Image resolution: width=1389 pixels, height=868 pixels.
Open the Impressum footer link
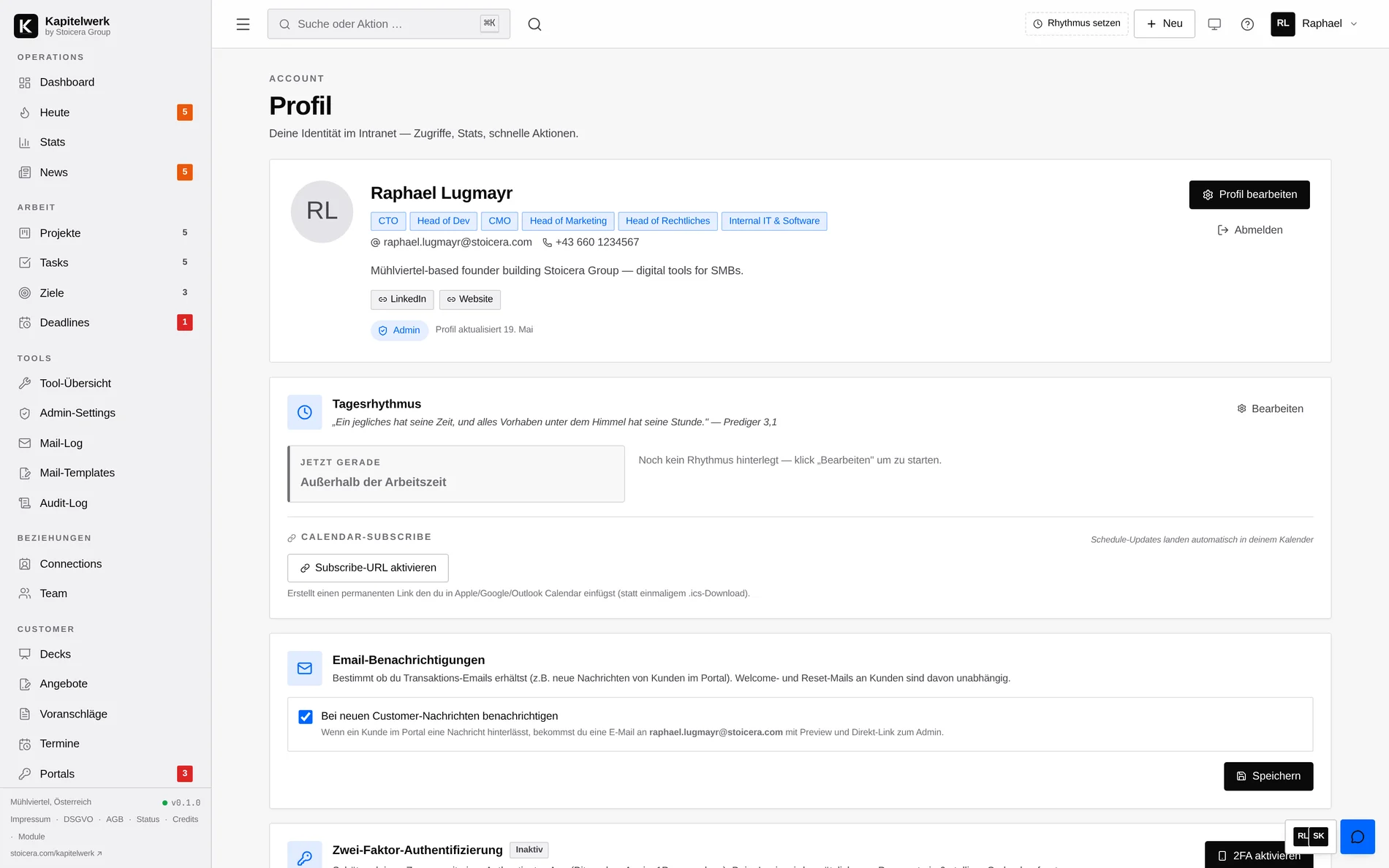31,820
